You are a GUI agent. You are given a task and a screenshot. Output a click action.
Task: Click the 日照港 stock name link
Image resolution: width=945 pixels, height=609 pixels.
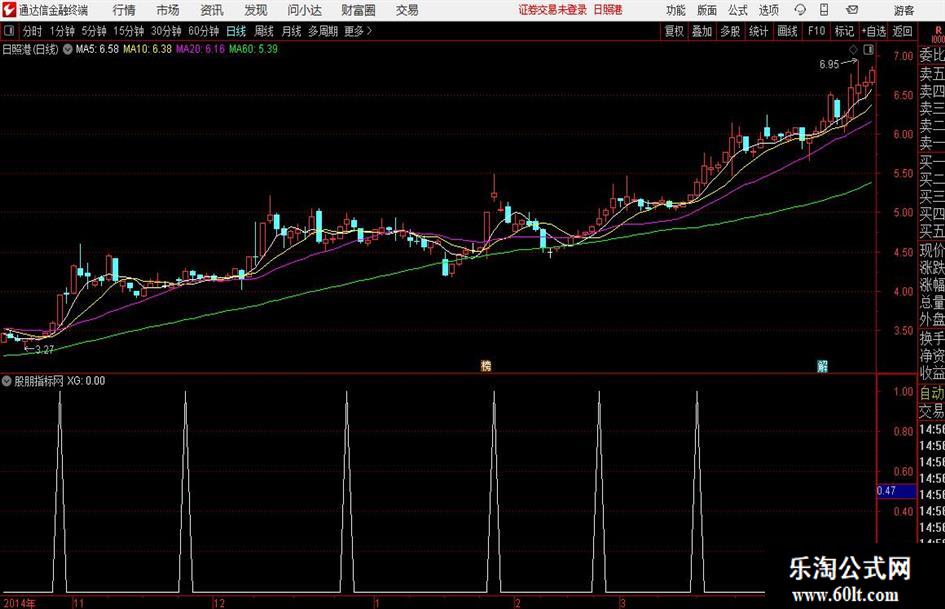click(608, 10)
